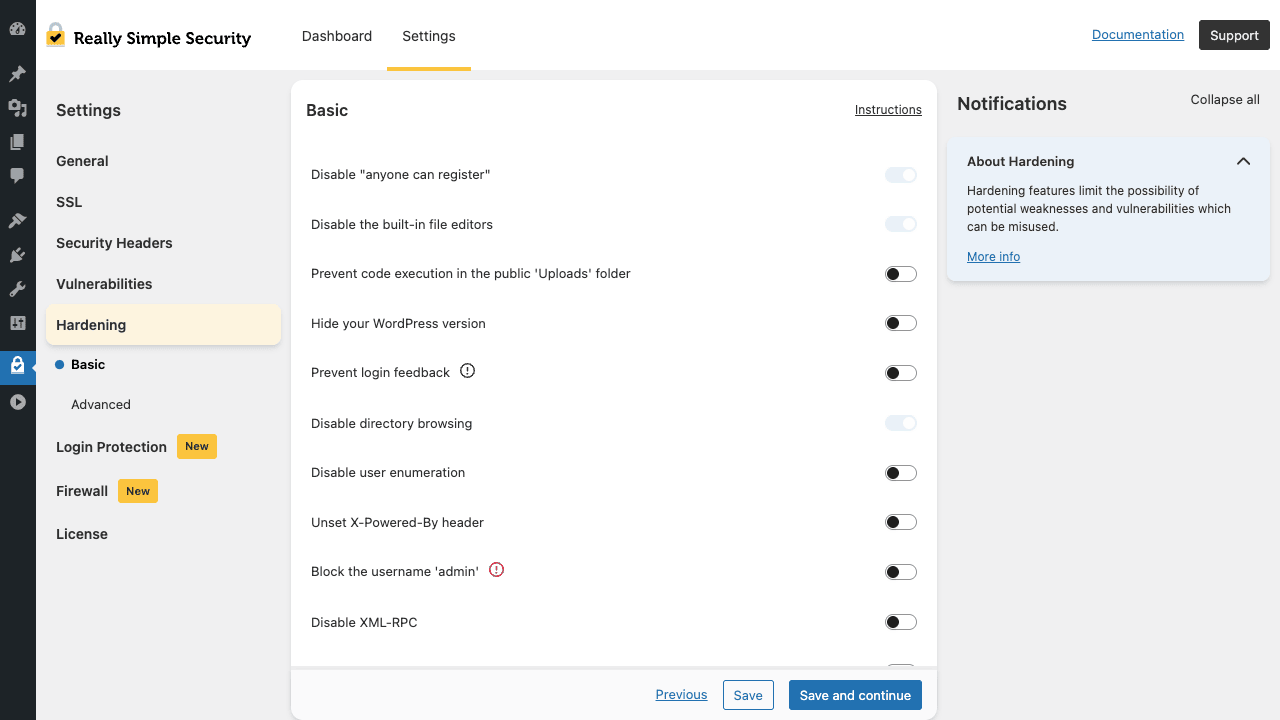Screen dimensions: 1280x720
Task: Open Comments speech bubble icon
Action: coord(17,176)
